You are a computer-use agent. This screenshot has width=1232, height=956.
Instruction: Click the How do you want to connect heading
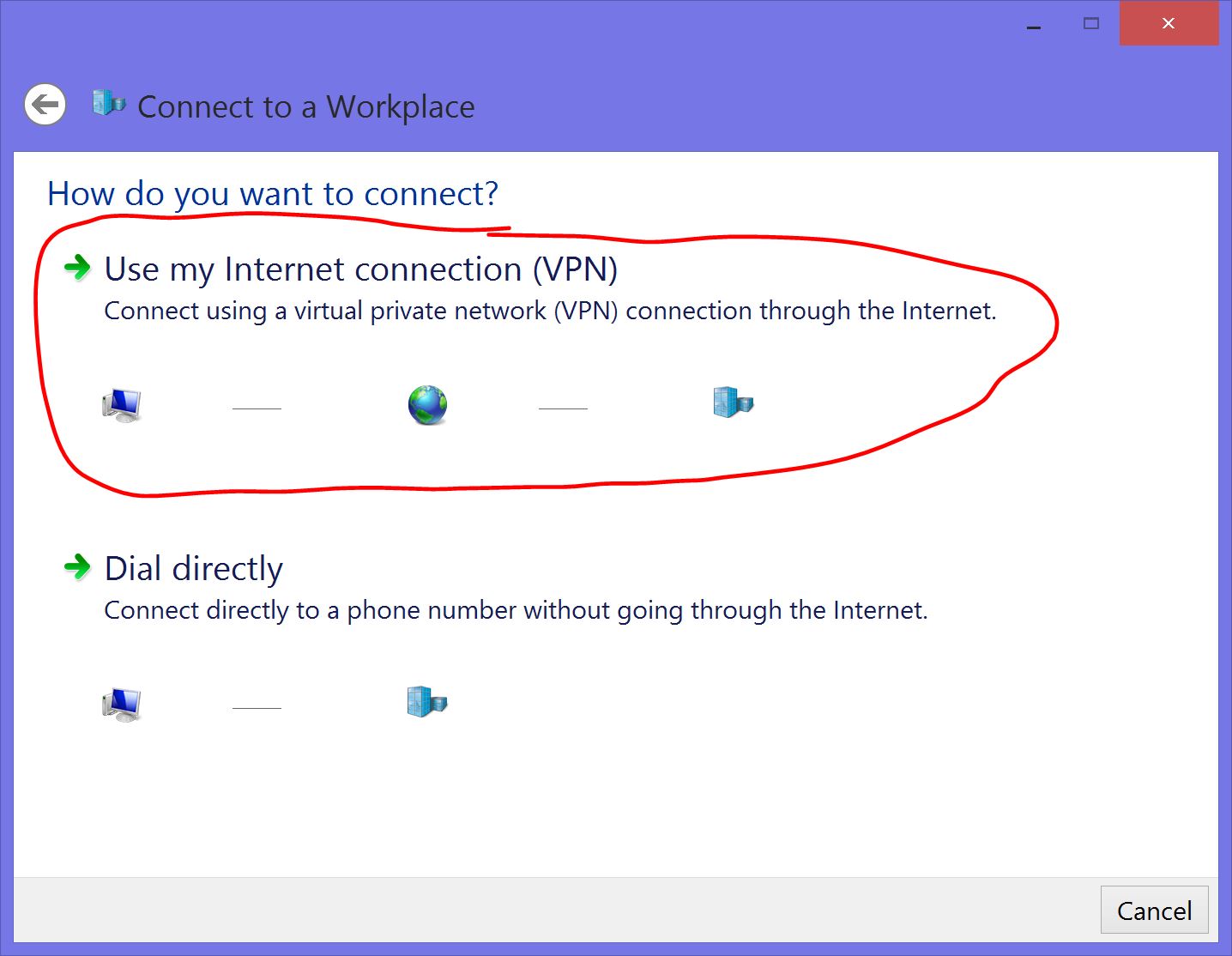pos(273,194)
